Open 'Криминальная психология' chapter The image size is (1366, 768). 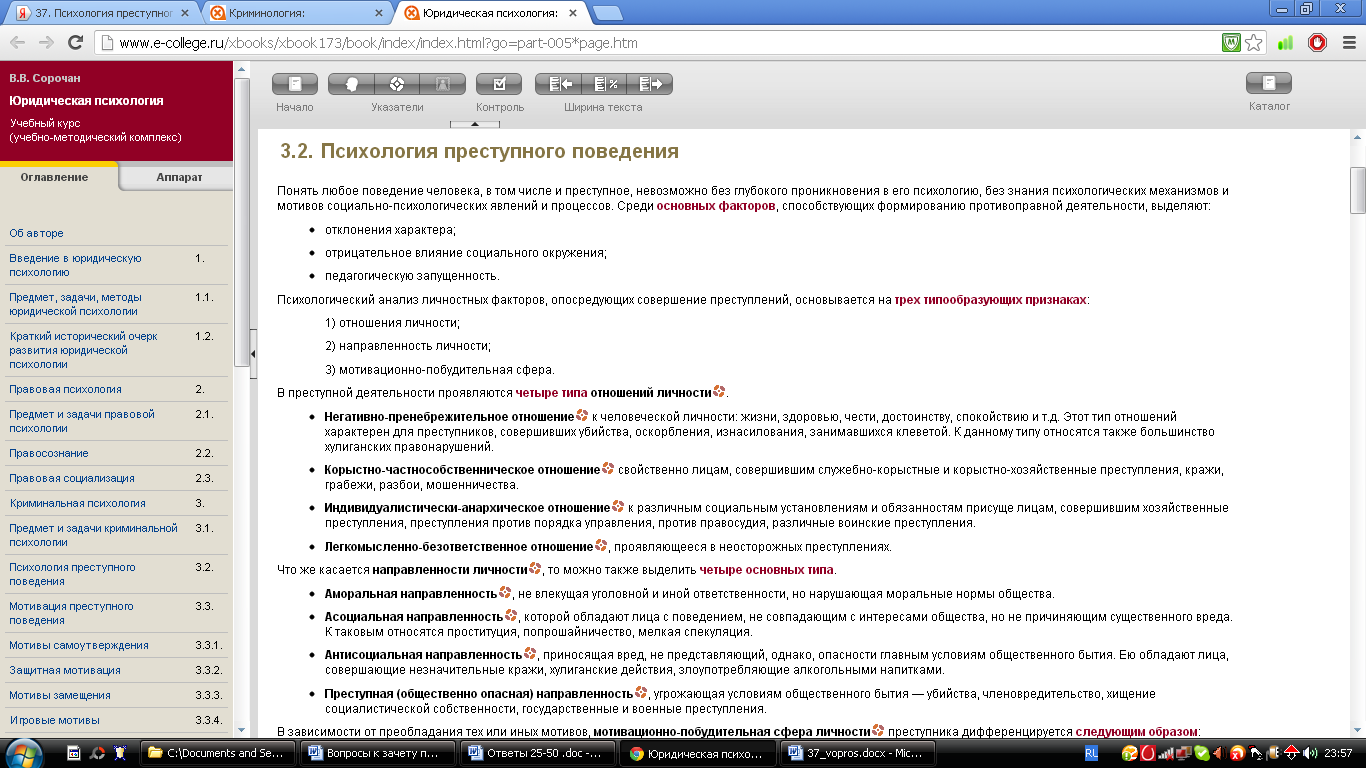tap(77, 503)
